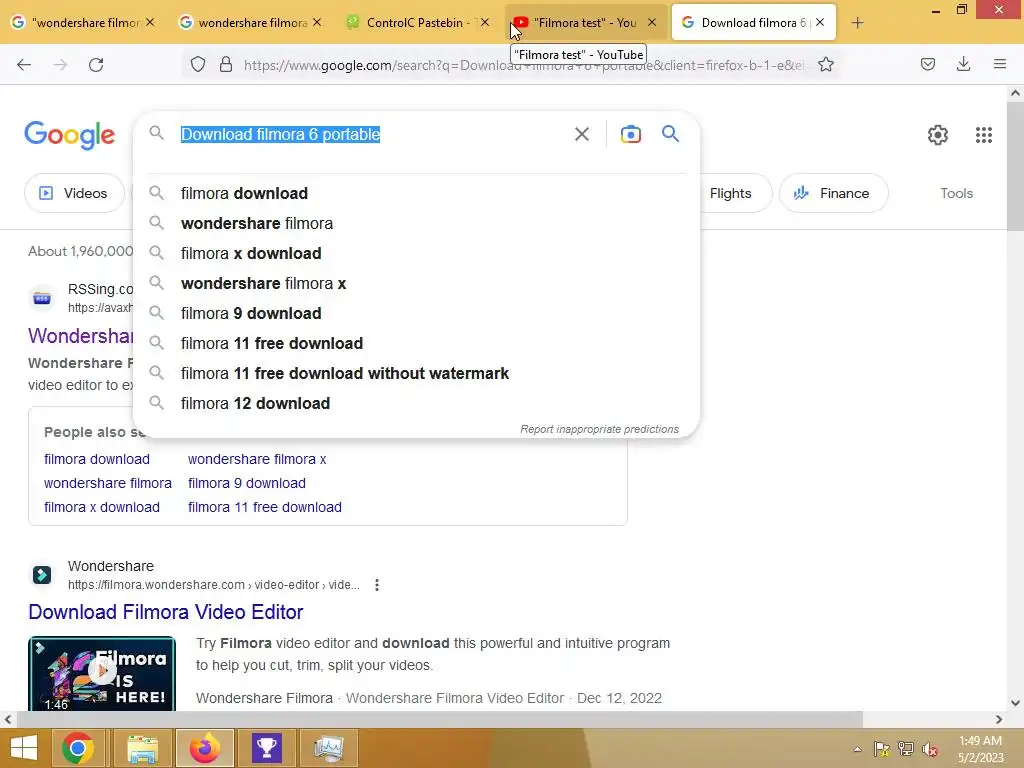Launch Chrome from the taskbar
The width and height of the screenshot is (1024, 768).
[78, 748]
